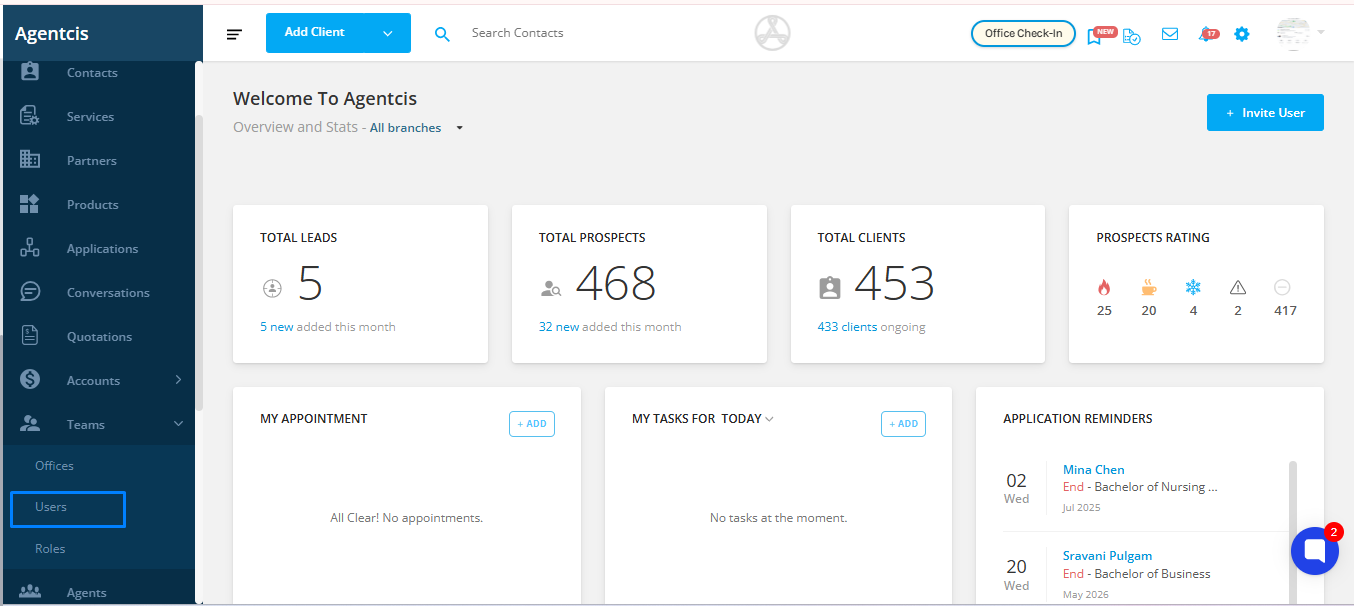Open Mina Chen application reminder
Screen dimensions: 1354x606
pyautogui.click(x=1093, y=470)
